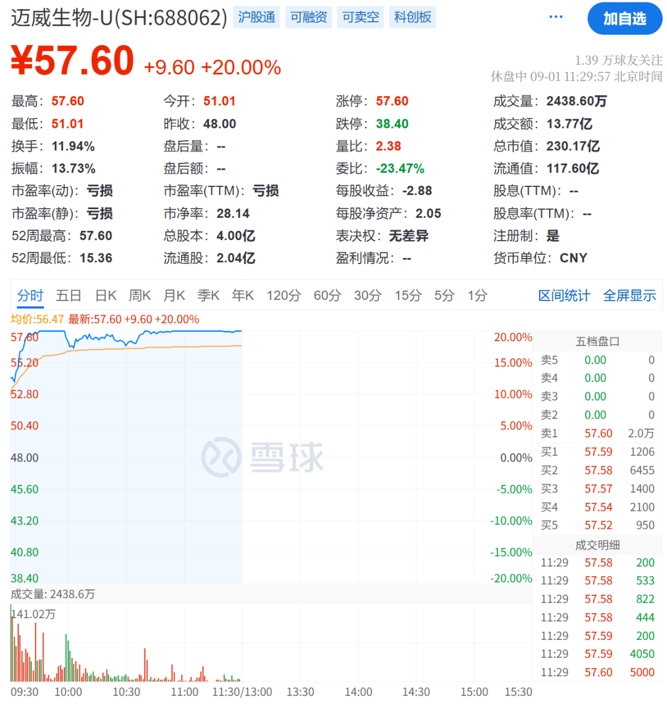Select the 卖5 order row
Image resolution: width=667 pixels, height=704 pixels.
click(597, 360)
